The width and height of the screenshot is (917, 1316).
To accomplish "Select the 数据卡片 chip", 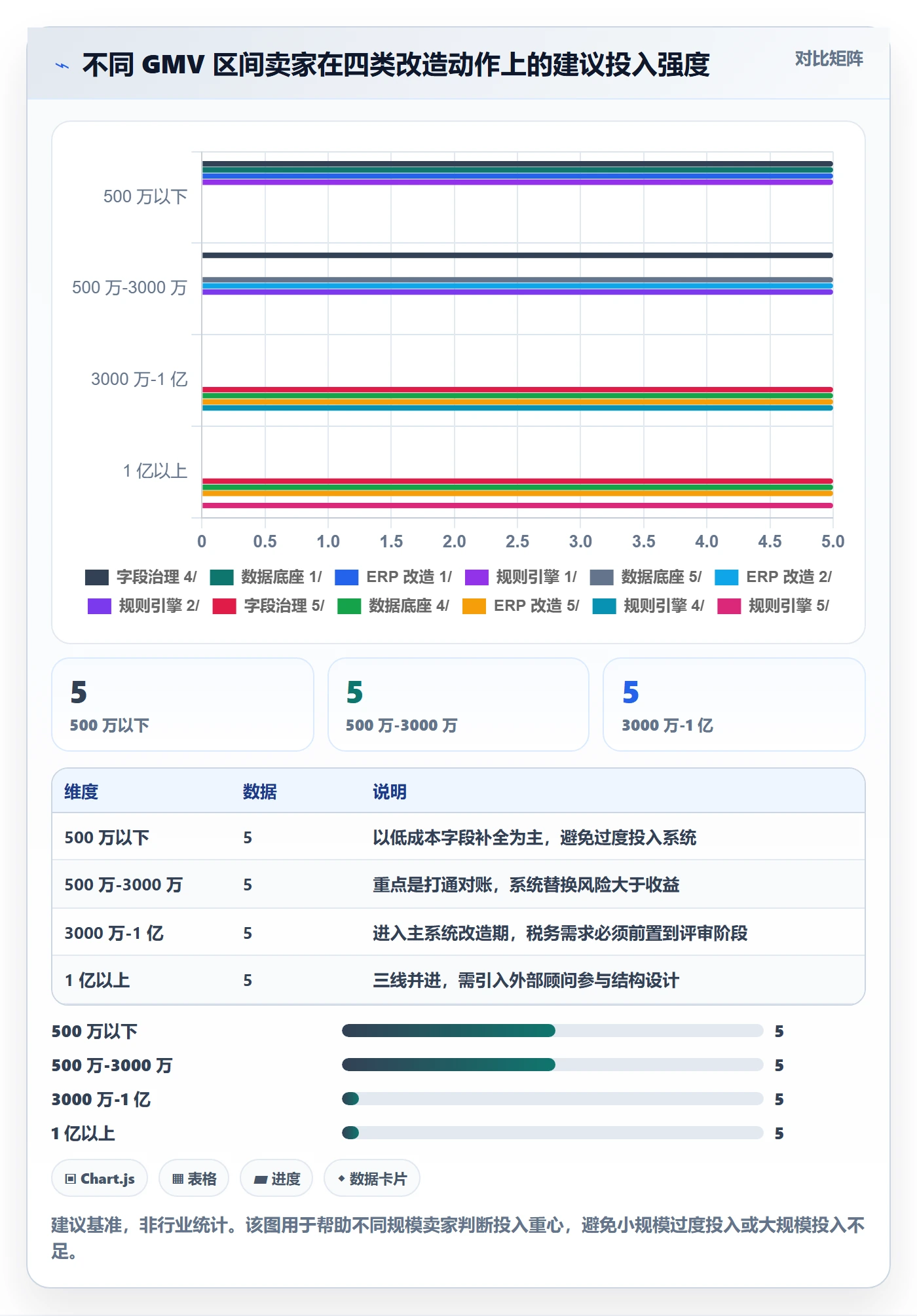I will coord(372,1179).
